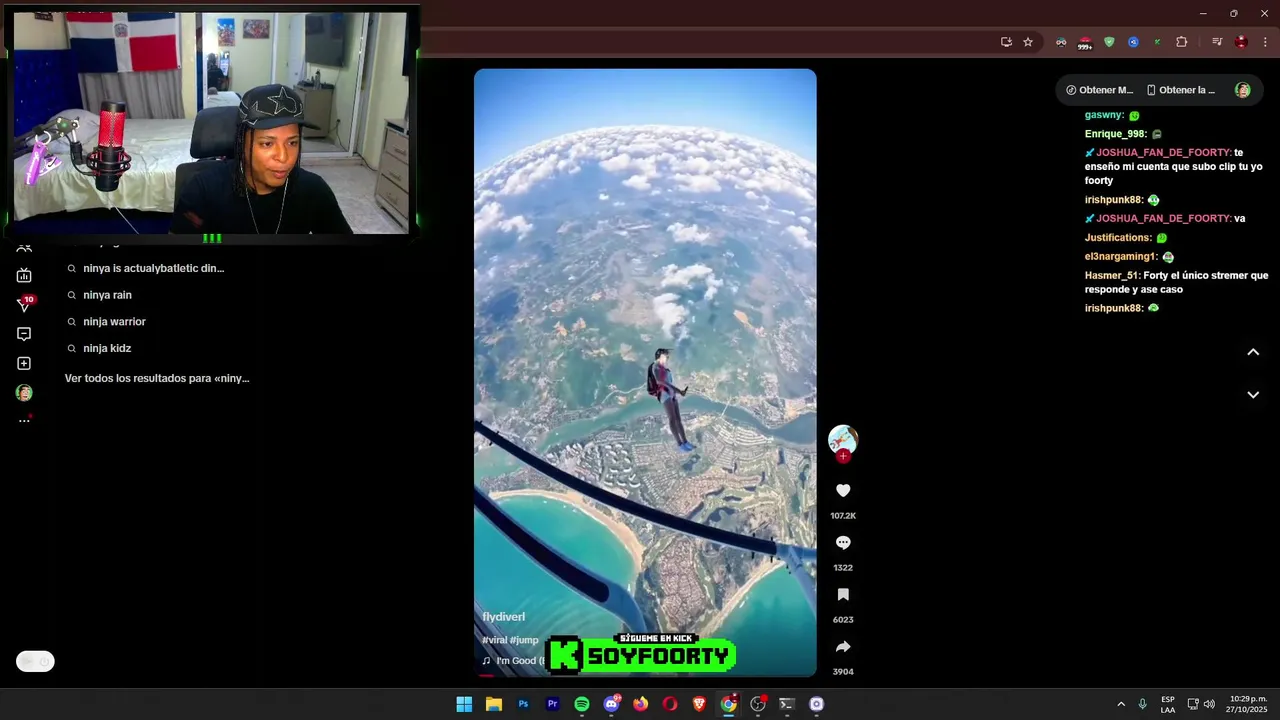Open the Chrome profile avatar
Viewport: 1280px width, 720px height.
(1241, 42)
